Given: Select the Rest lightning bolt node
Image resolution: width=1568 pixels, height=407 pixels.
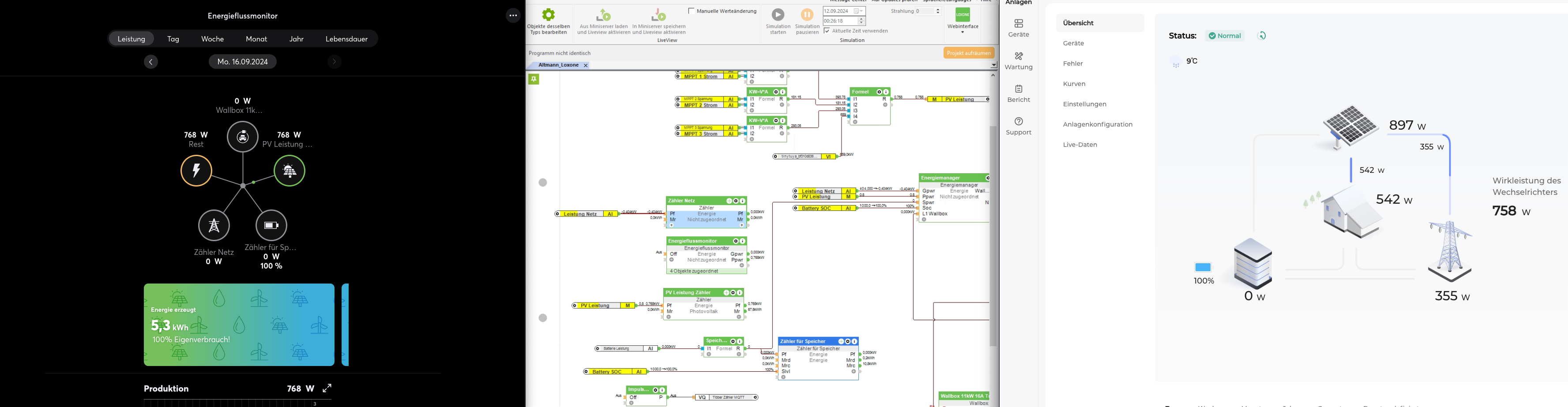Looking at the screenshot, I should coord(196,171).
